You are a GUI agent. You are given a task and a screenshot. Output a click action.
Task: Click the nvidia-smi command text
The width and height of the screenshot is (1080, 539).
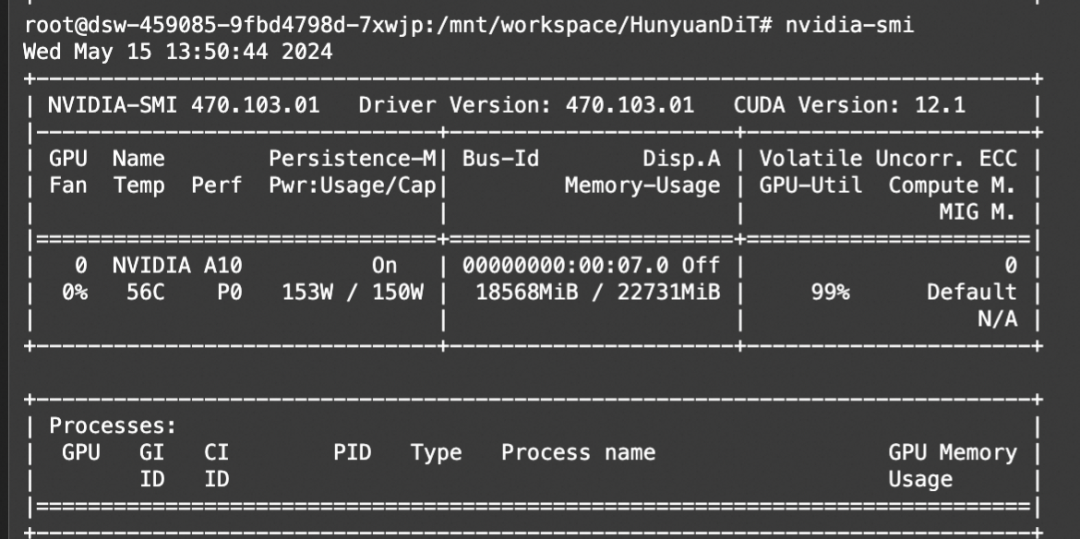coord(849,26)
